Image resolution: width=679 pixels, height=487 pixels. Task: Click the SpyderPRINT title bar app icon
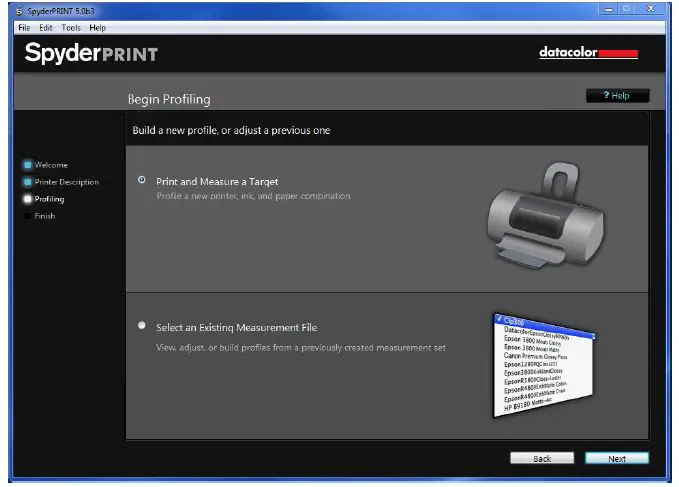(19, 11)
